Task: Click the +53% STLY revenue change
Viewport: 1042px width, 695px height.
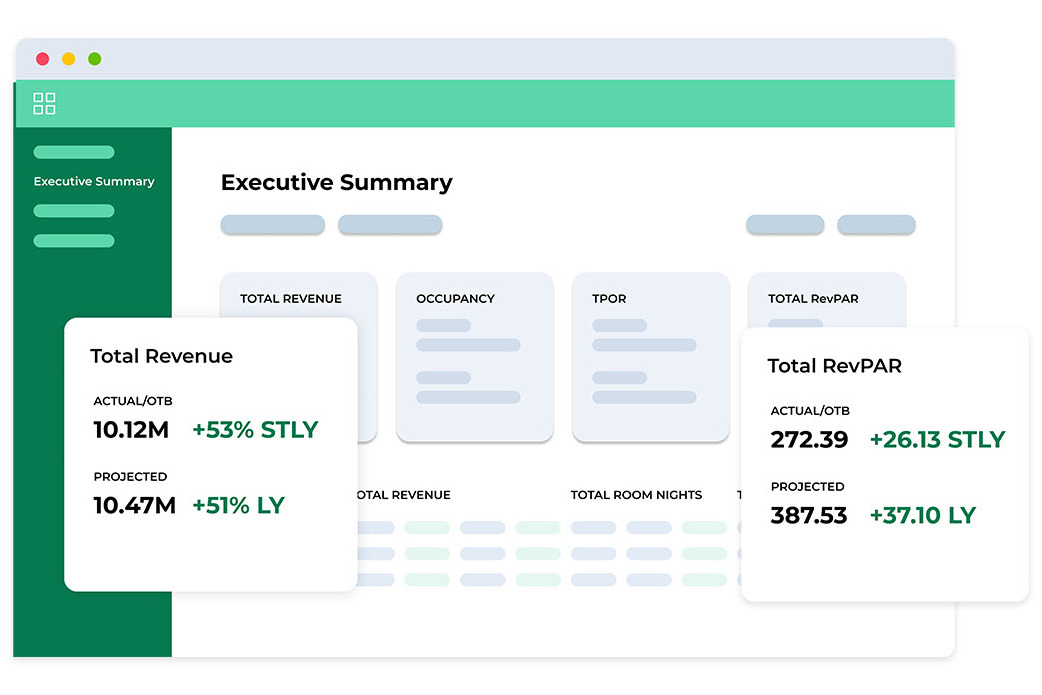Action: point(255,430)
